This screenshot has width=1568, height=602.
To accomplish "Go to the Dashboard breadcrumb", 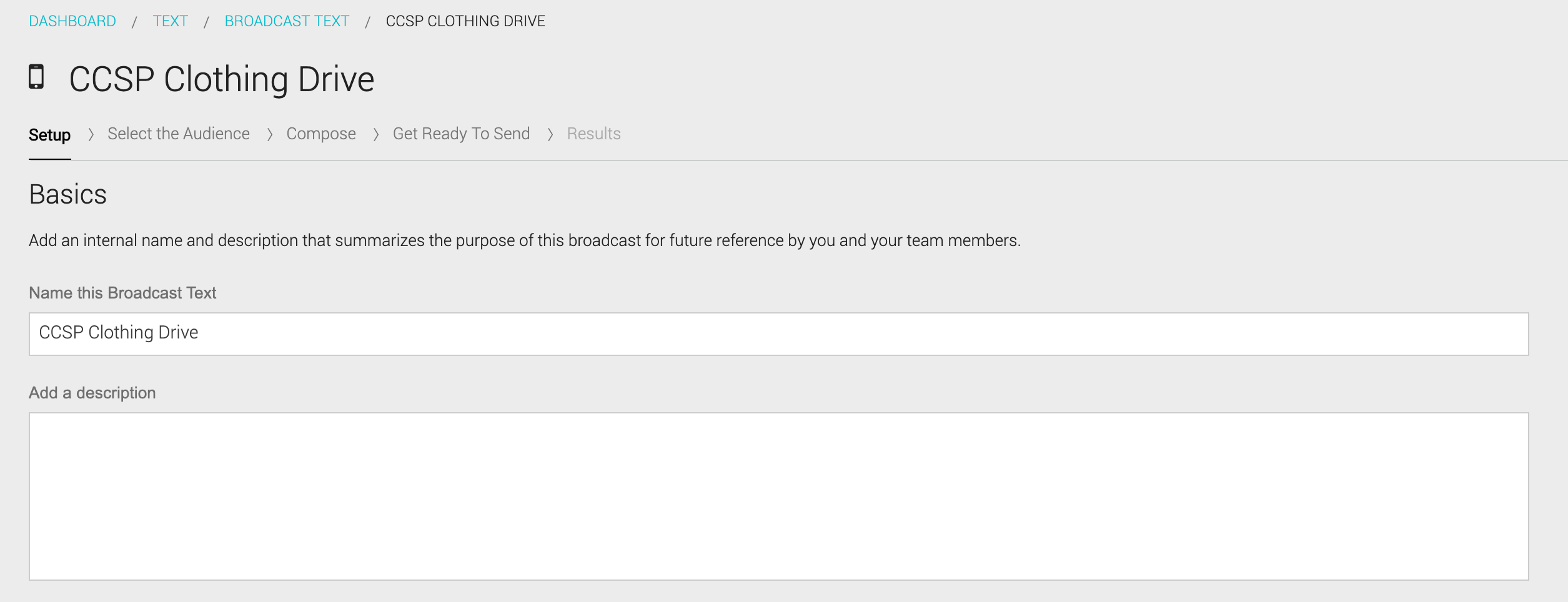I will point(72,21).
